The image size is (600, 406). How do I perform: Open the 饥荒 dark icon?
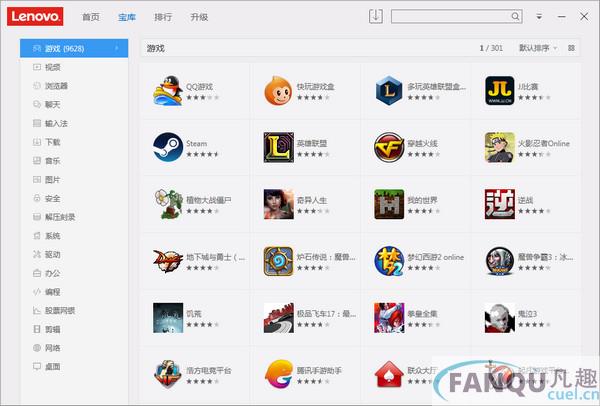point(168,318)
